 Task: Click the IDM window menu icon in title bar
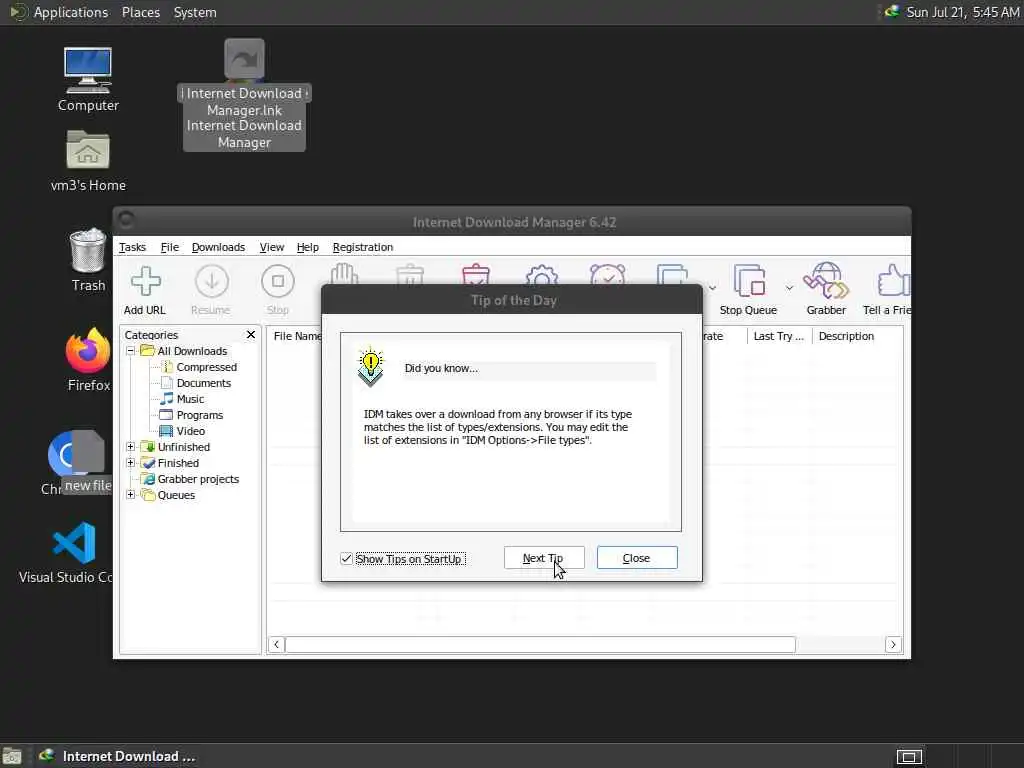pos(127,220)
